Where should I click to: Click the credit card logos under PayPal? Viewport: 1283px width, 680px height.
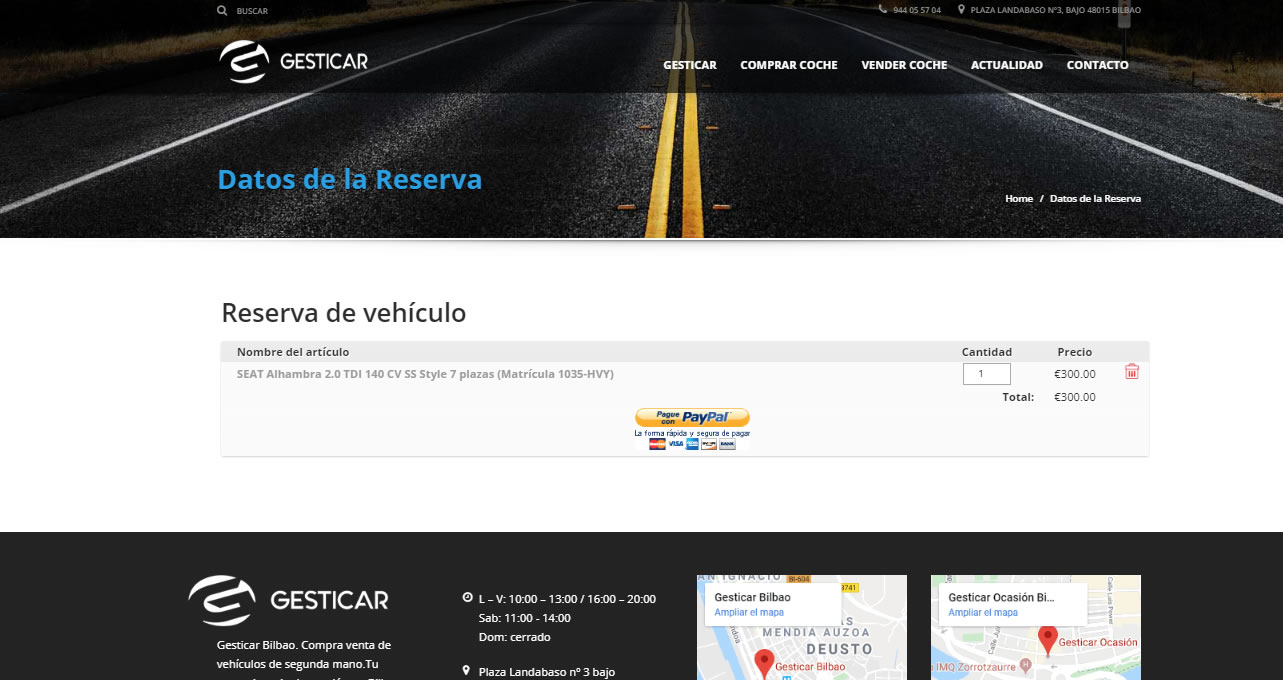[692, 444]
